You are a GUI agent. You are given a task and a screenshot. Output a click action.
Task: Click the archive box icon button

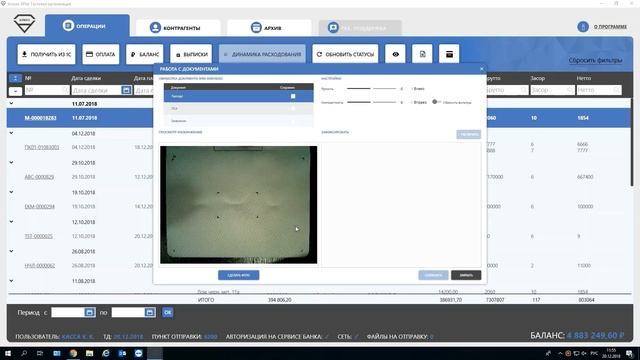pyautogui.click(x=449, y=54)
